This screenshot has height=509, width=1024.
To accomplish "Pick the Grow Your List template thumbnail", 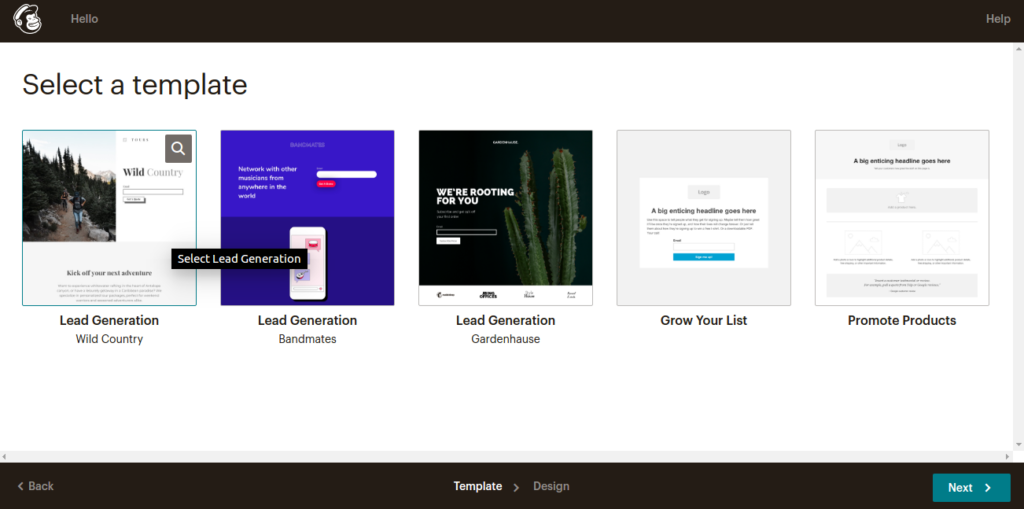I will pos(704,218).
